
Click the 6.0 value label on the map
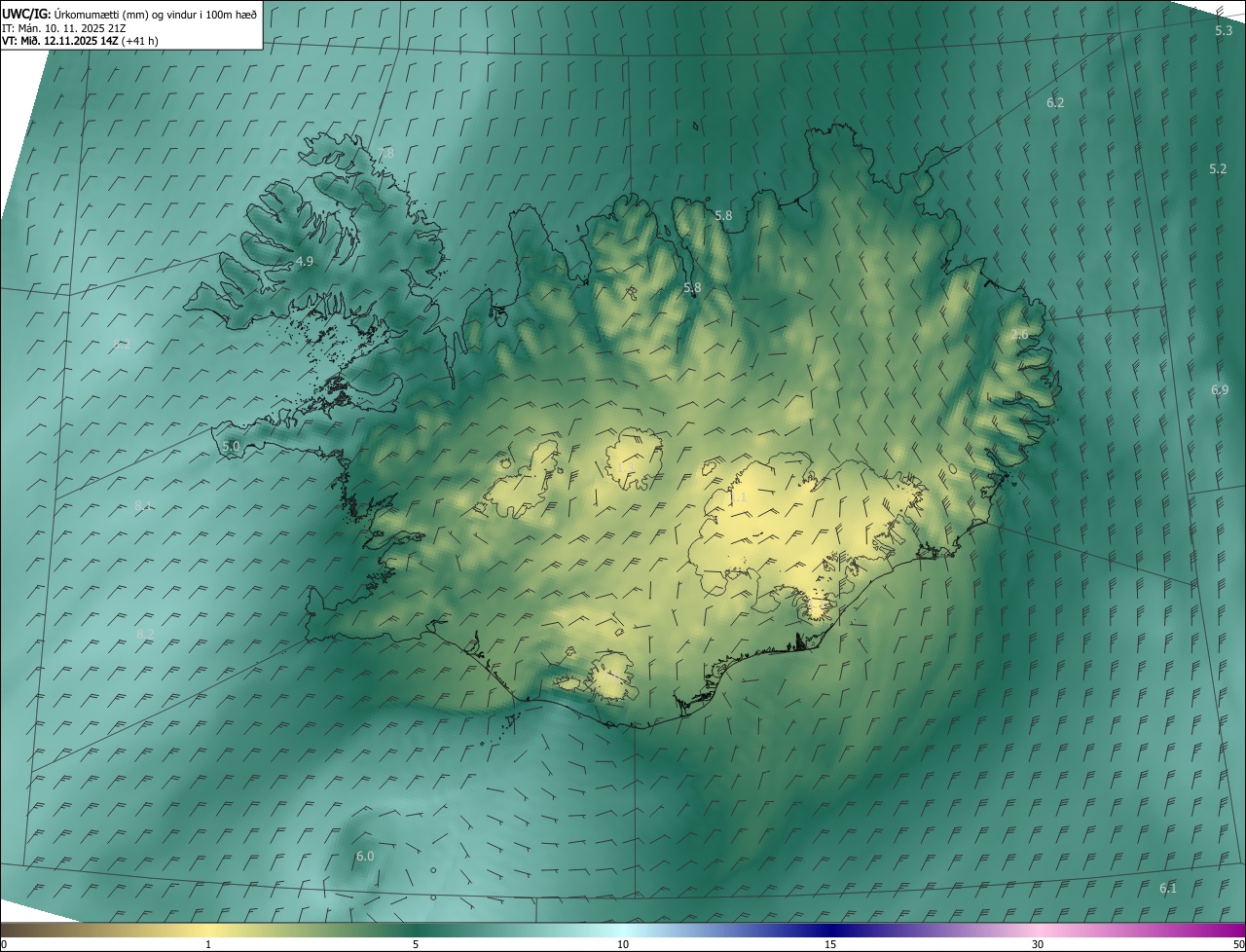(365, 857)
